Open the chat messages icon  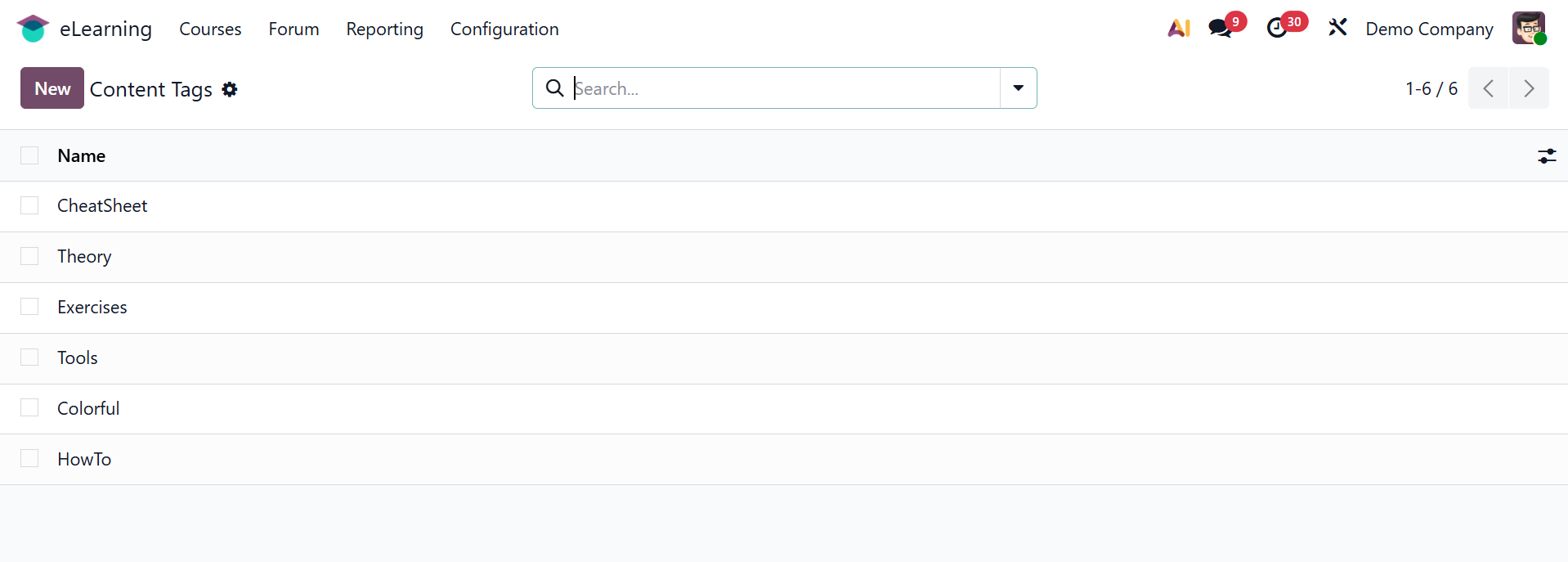pos(1220,29)
